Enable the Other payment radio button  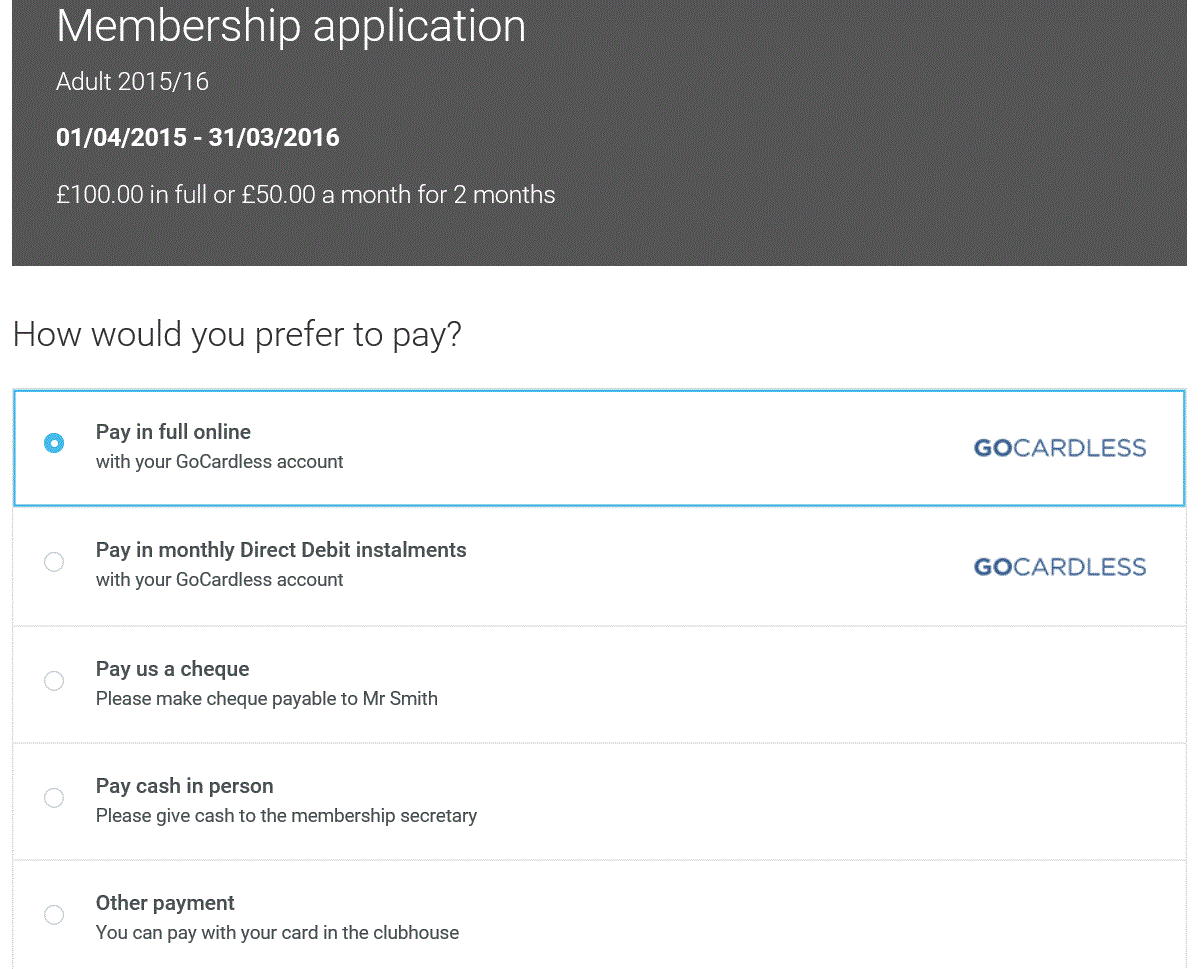[54, 915]
